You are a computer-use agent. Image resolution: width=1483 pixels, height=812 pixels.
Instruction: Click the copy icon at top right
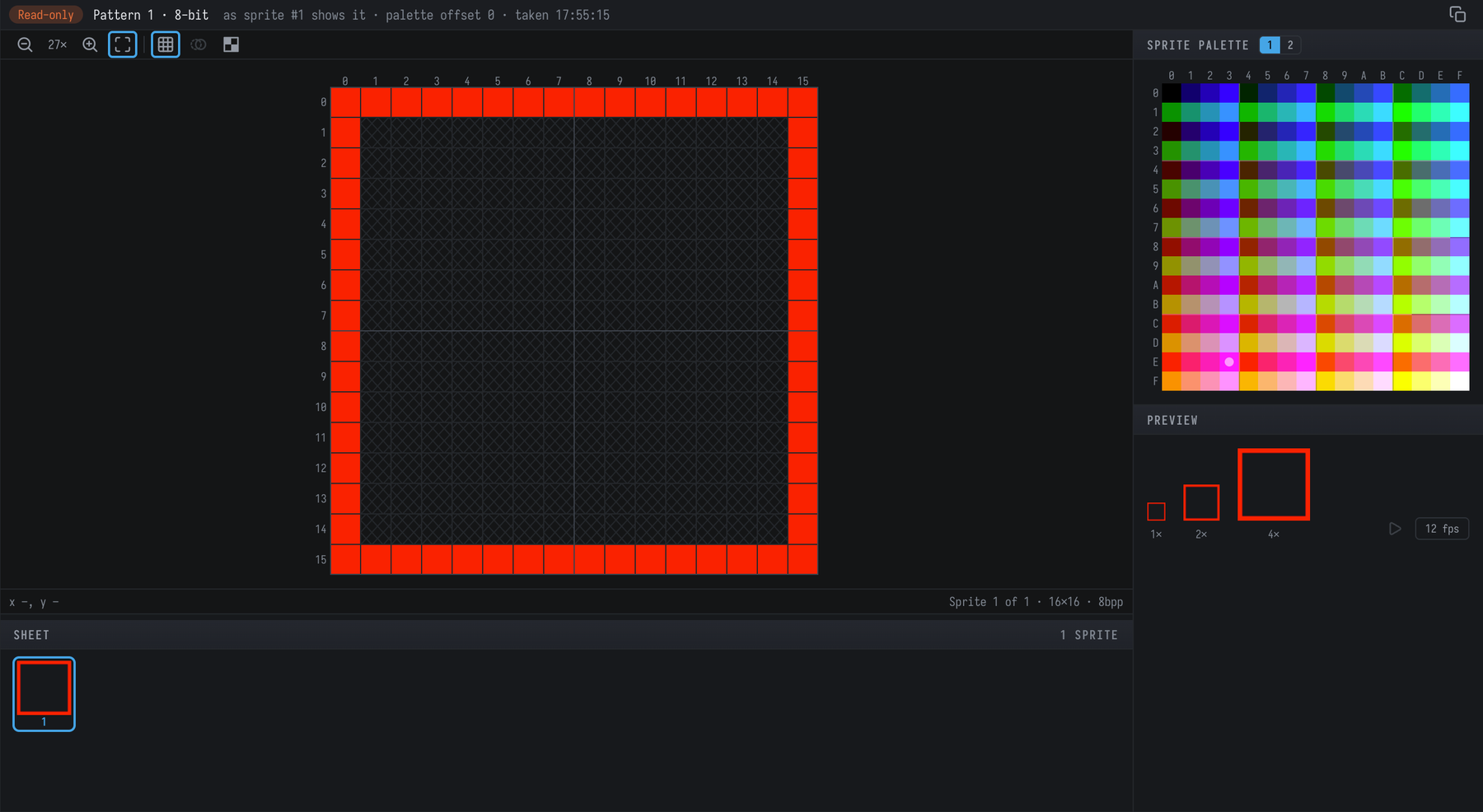click(1457, 14)
